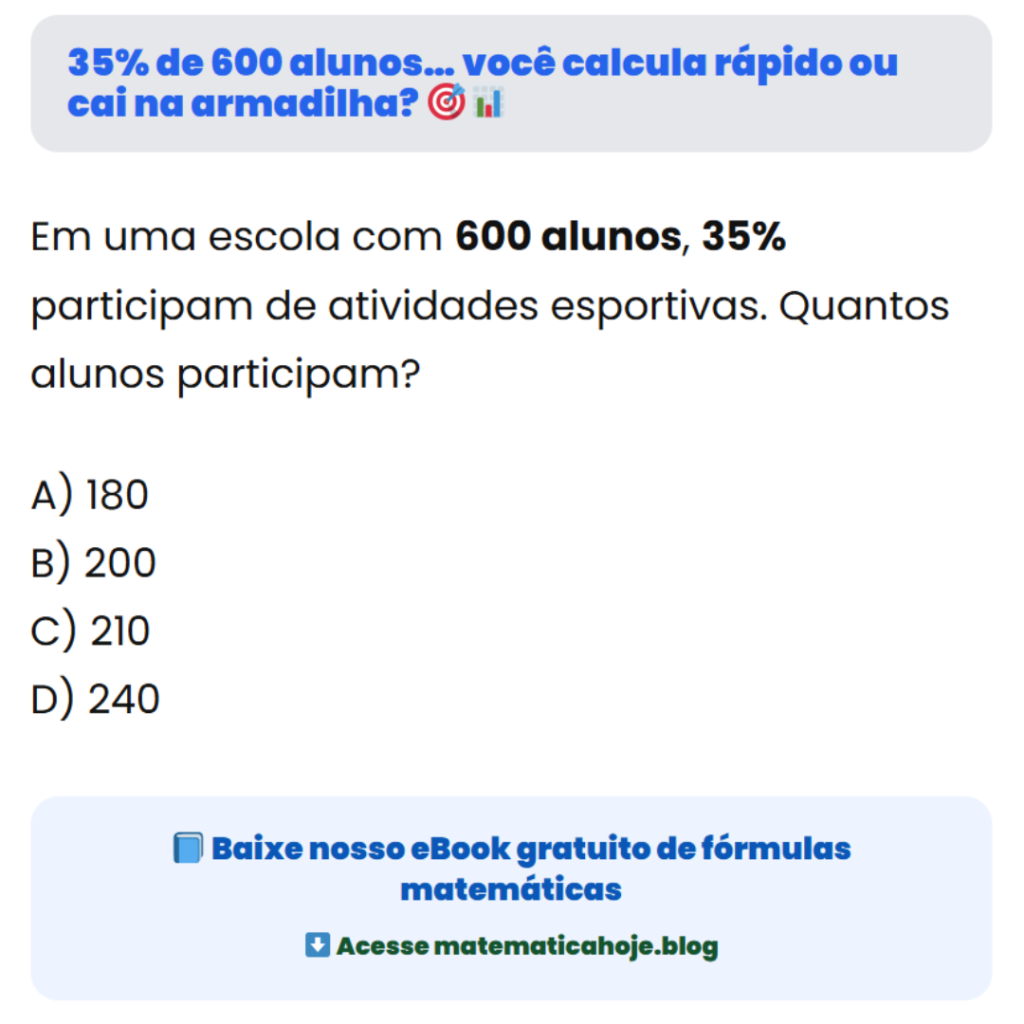Screen dimensions: 1024x1024
Task: Pick answer option C) 210
Action: pyautogui.click(x=91, y=631)
